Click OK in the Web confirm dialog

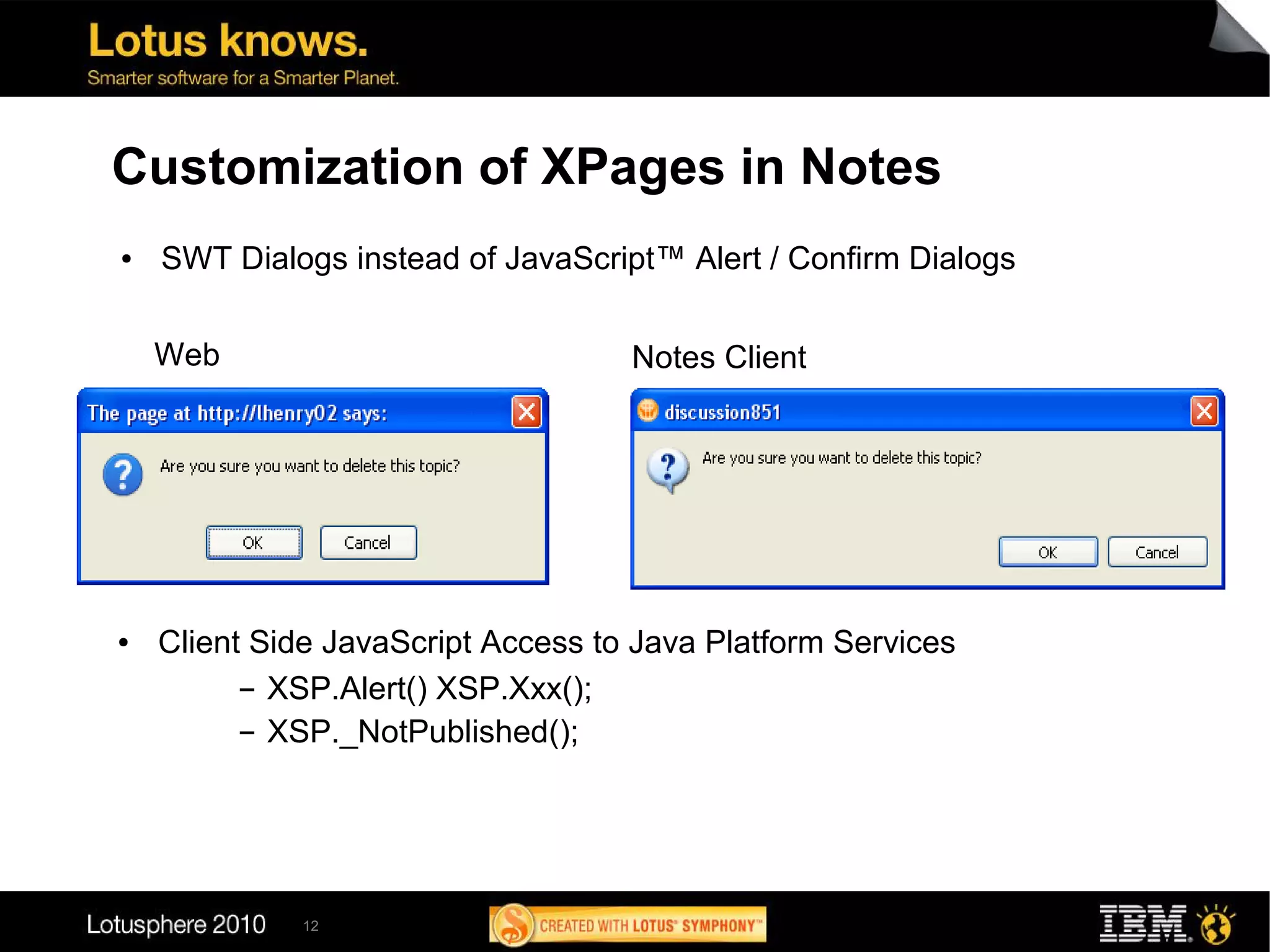[254, 543]
